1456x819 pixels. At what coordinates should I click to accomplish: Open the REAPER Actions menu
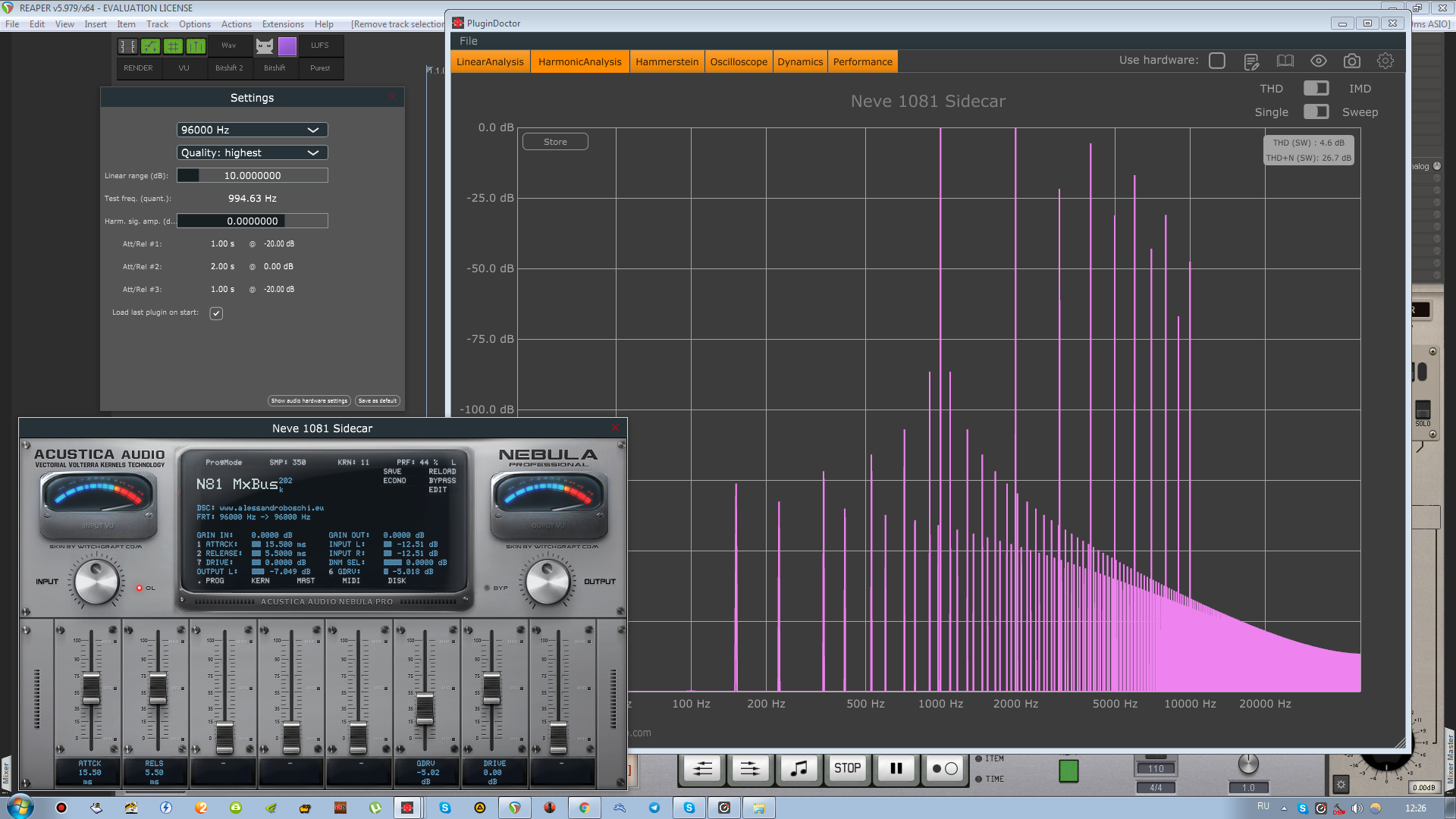click(x=237, y=24)
